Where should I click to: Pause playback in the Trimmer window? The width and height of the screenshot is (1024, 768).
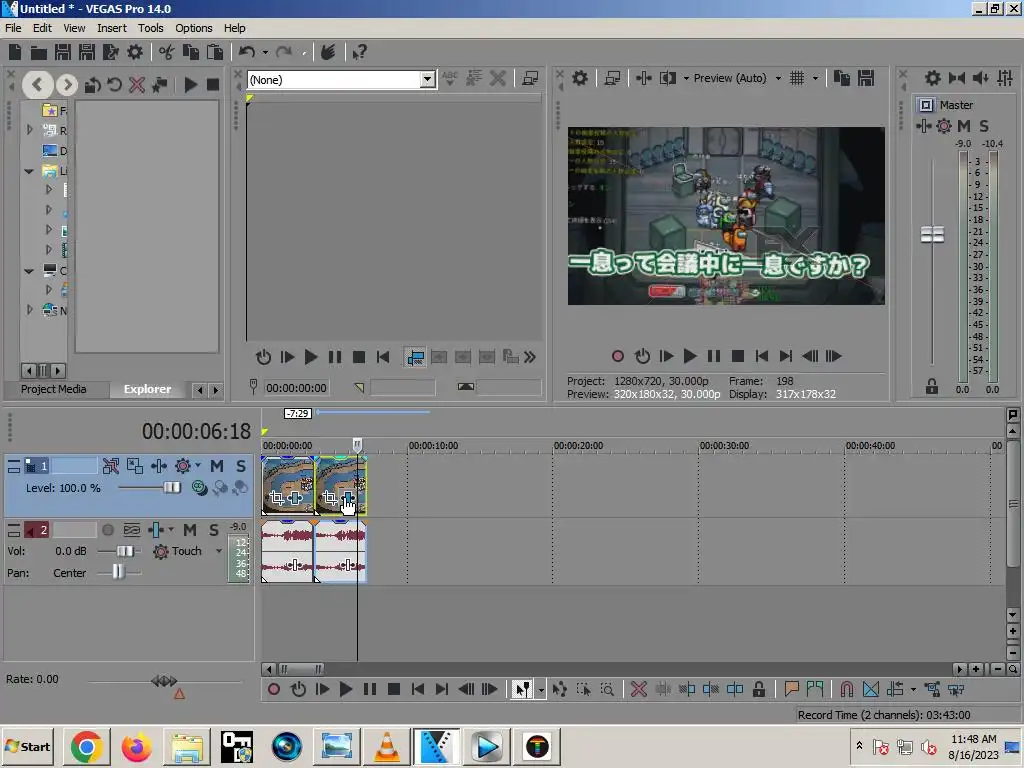pyautogui.click(x=335, y=357)
